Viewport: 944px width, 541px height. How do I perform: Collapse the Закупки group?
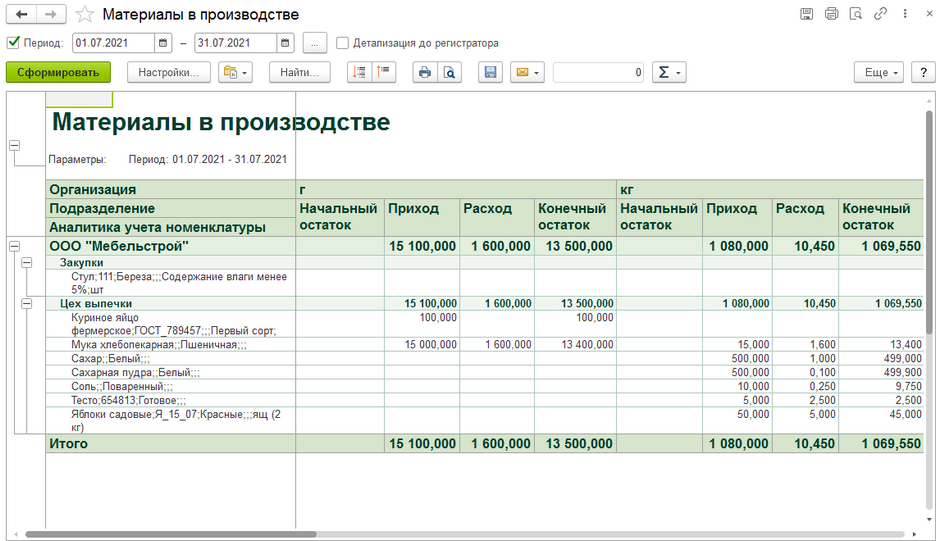[x=26, y=262]
